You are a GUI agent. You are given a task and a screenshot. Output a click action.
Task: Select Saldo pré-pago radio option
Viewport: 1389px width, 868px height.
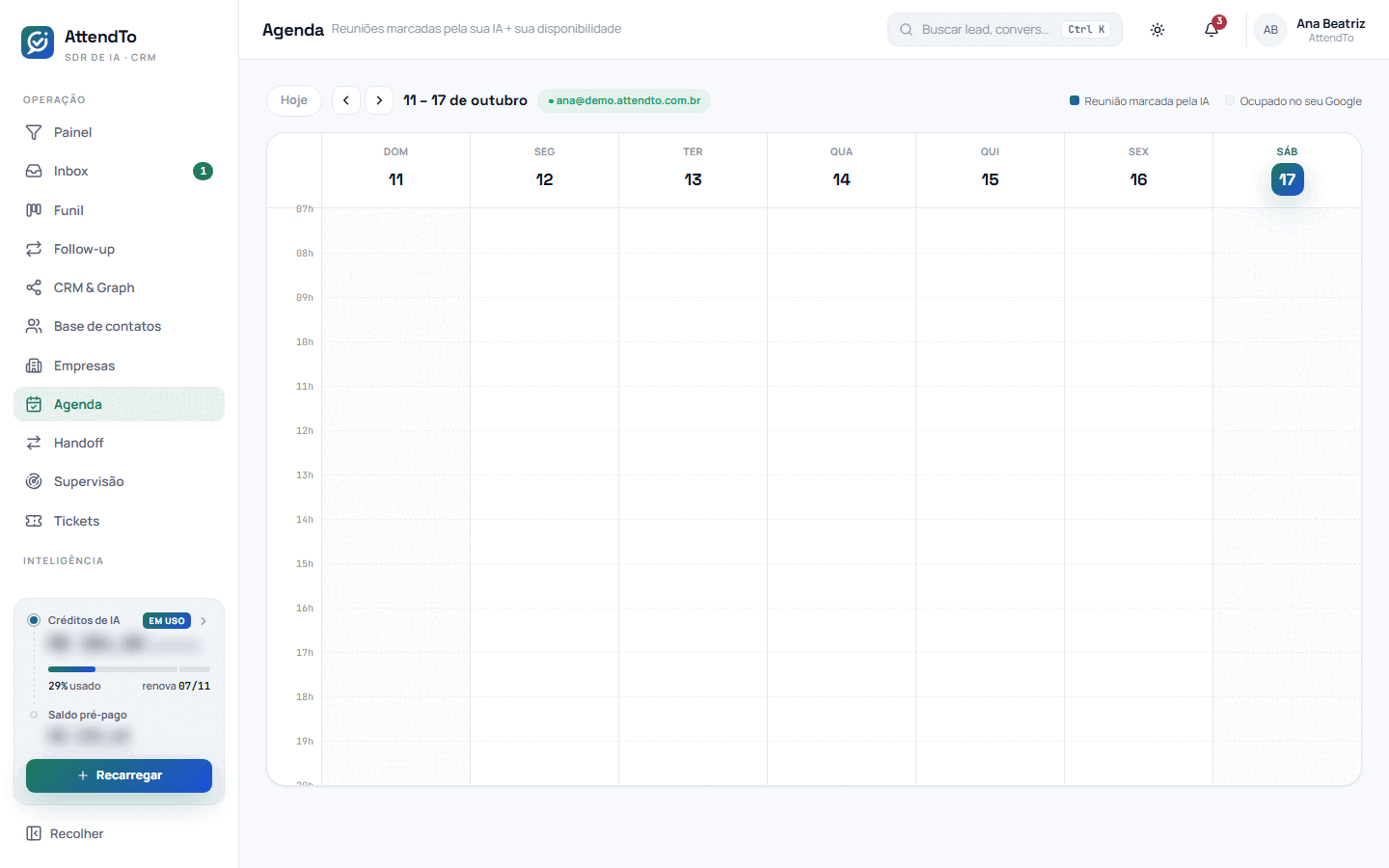point(34,715)
